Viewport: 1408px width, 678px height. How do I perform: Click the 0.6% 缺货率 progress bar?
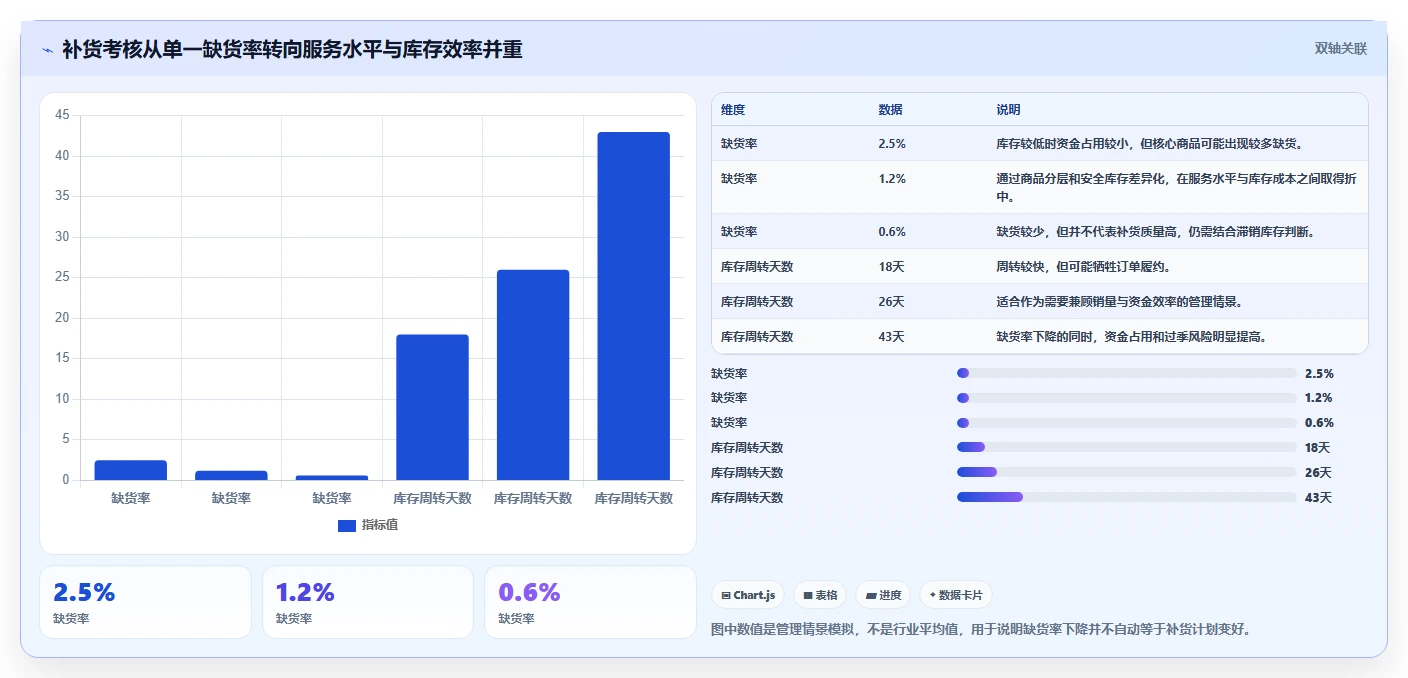tap(1126, 423)
